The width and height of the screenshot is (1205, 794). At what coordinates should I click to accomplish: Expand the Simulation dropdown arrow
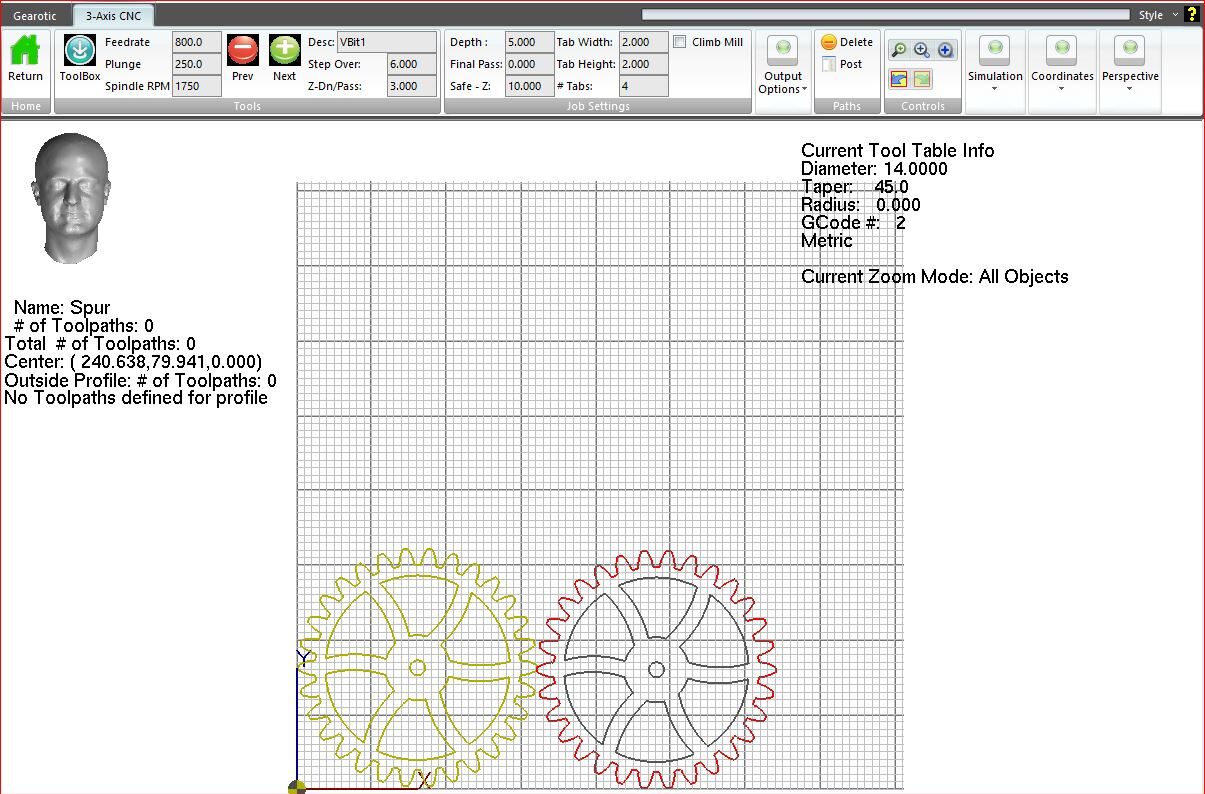pos(995,89)
